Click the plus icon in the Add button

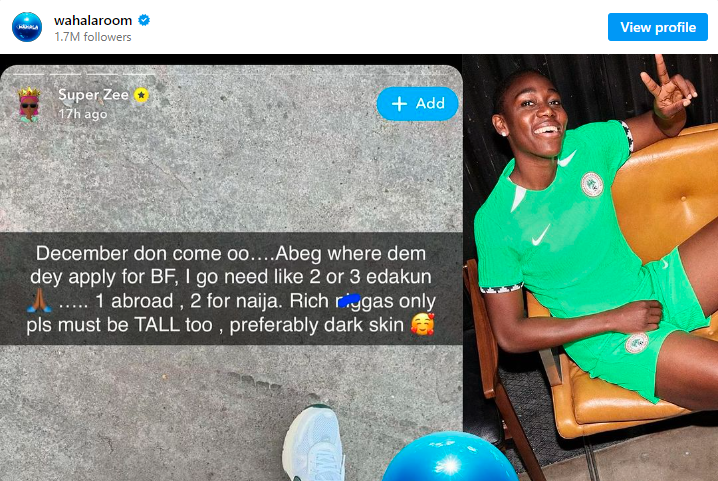pyautogui.click(x=400, y=103)
